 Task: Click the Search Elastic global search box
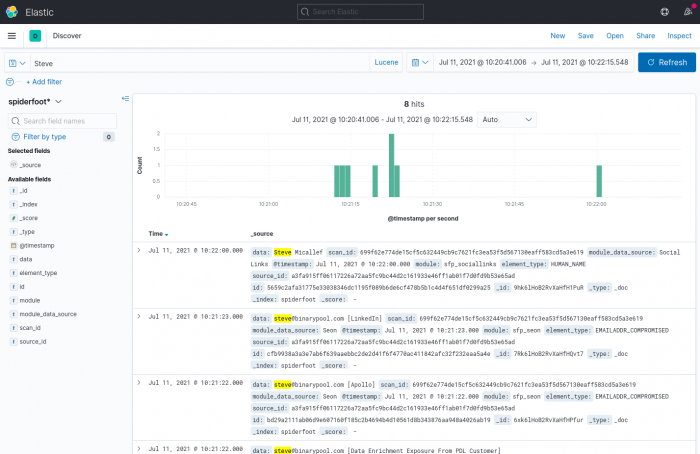(x=360, y=12)
